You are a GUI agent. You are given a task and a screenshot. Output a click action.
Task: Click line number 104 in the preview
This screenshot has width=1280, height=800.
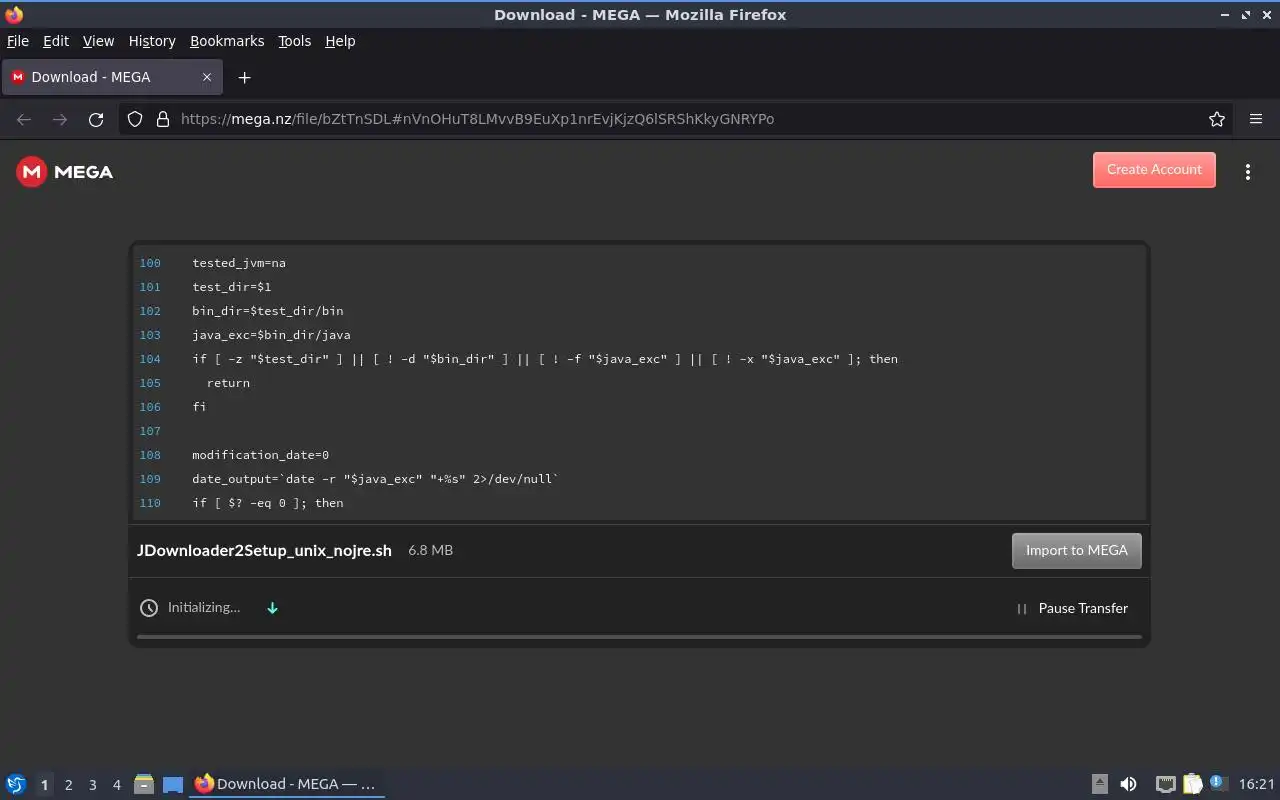(150, 359)
